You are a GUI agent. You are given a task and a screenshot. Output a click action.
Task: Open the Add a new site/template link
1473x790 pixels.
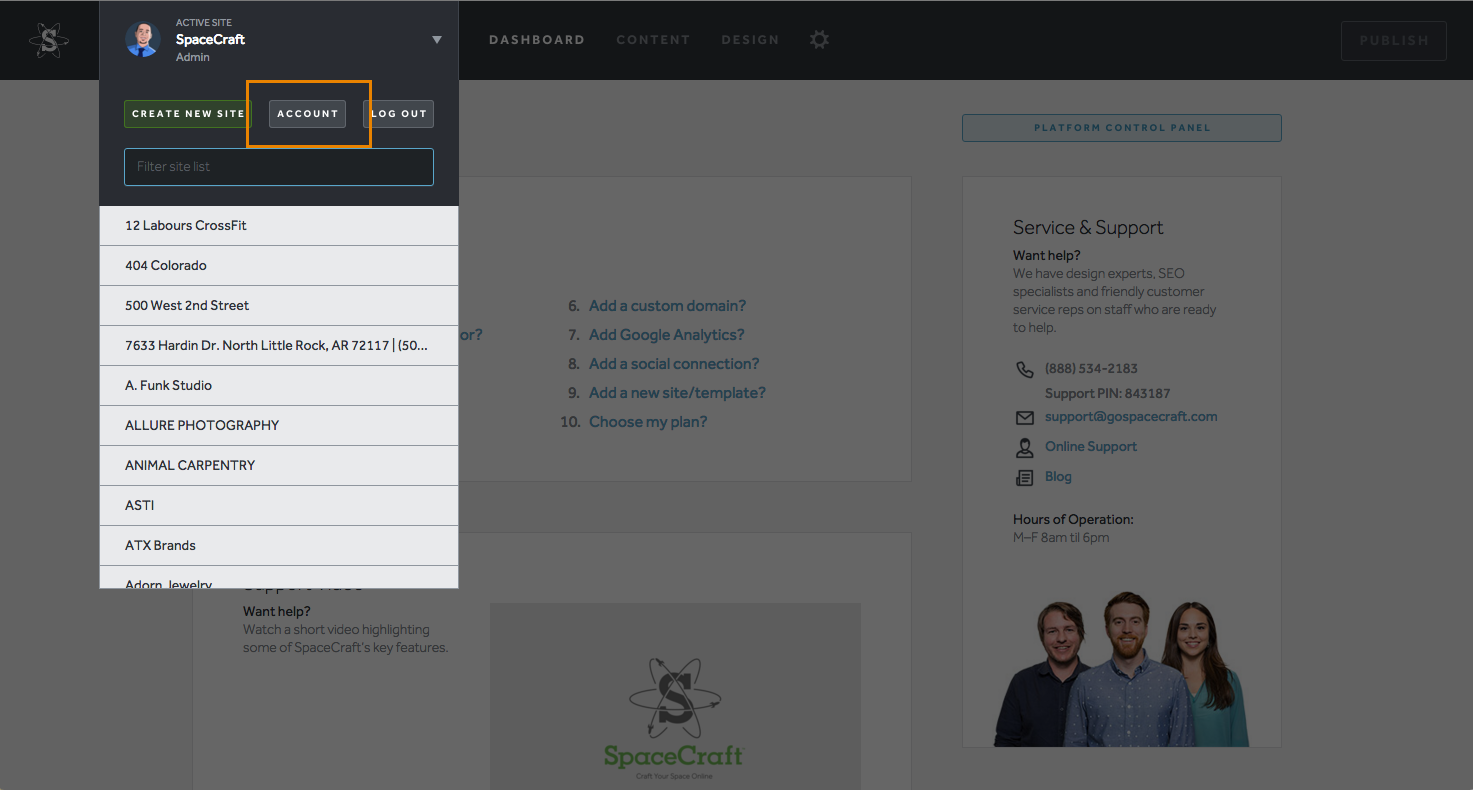pos(677,393)
